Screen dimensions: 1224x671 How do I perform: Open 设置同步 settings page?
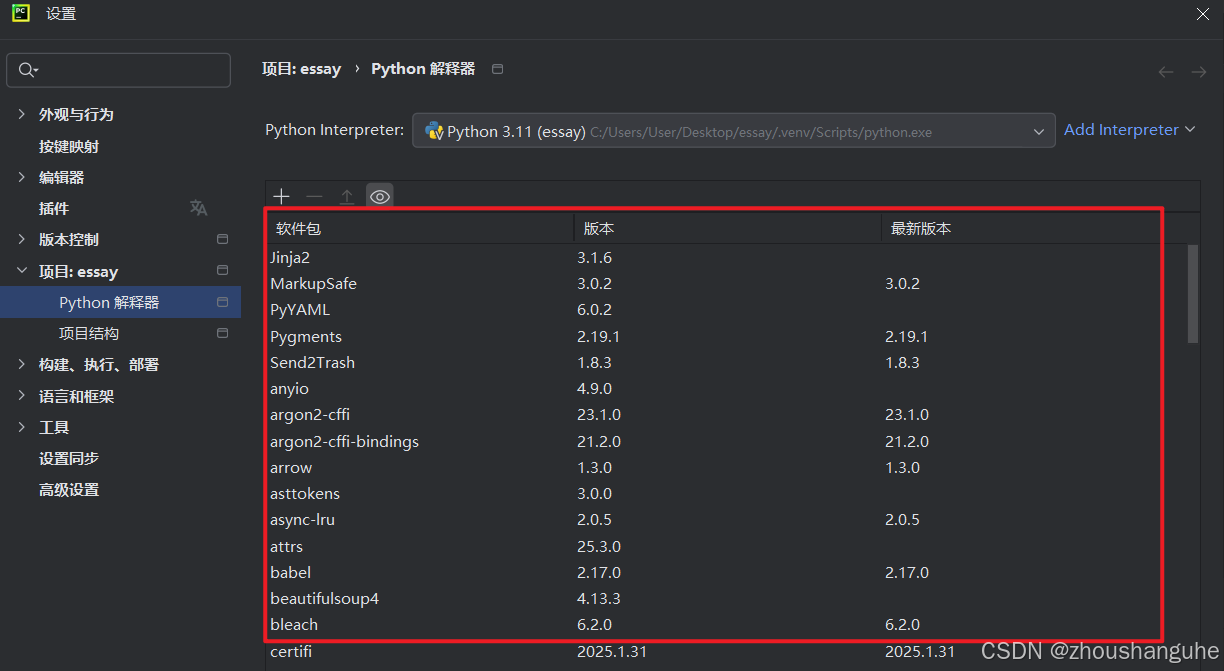pyautogui.click(x=69, y=458)
